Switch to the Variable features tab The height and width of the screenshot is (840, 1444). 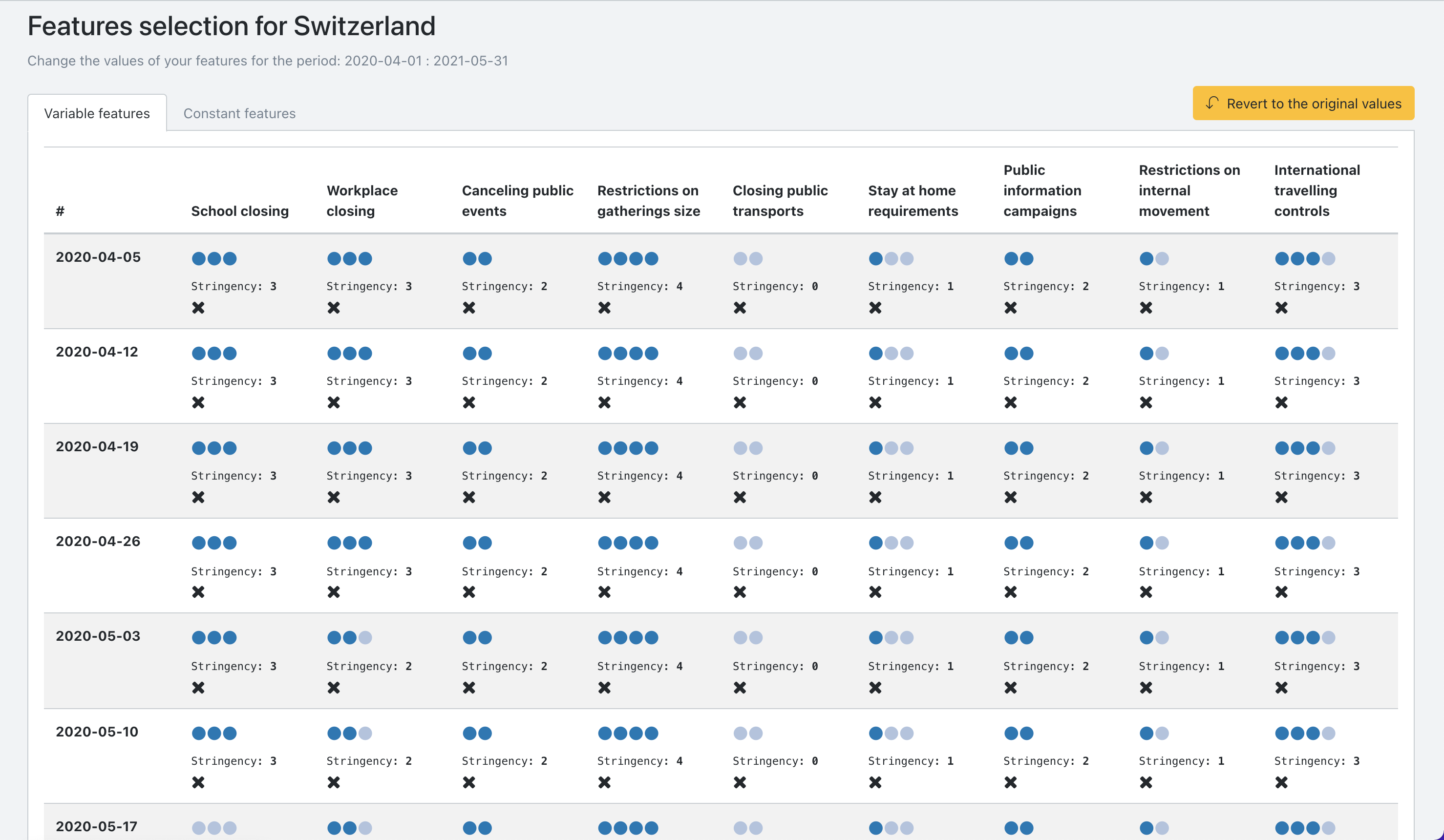pos(97,112)
